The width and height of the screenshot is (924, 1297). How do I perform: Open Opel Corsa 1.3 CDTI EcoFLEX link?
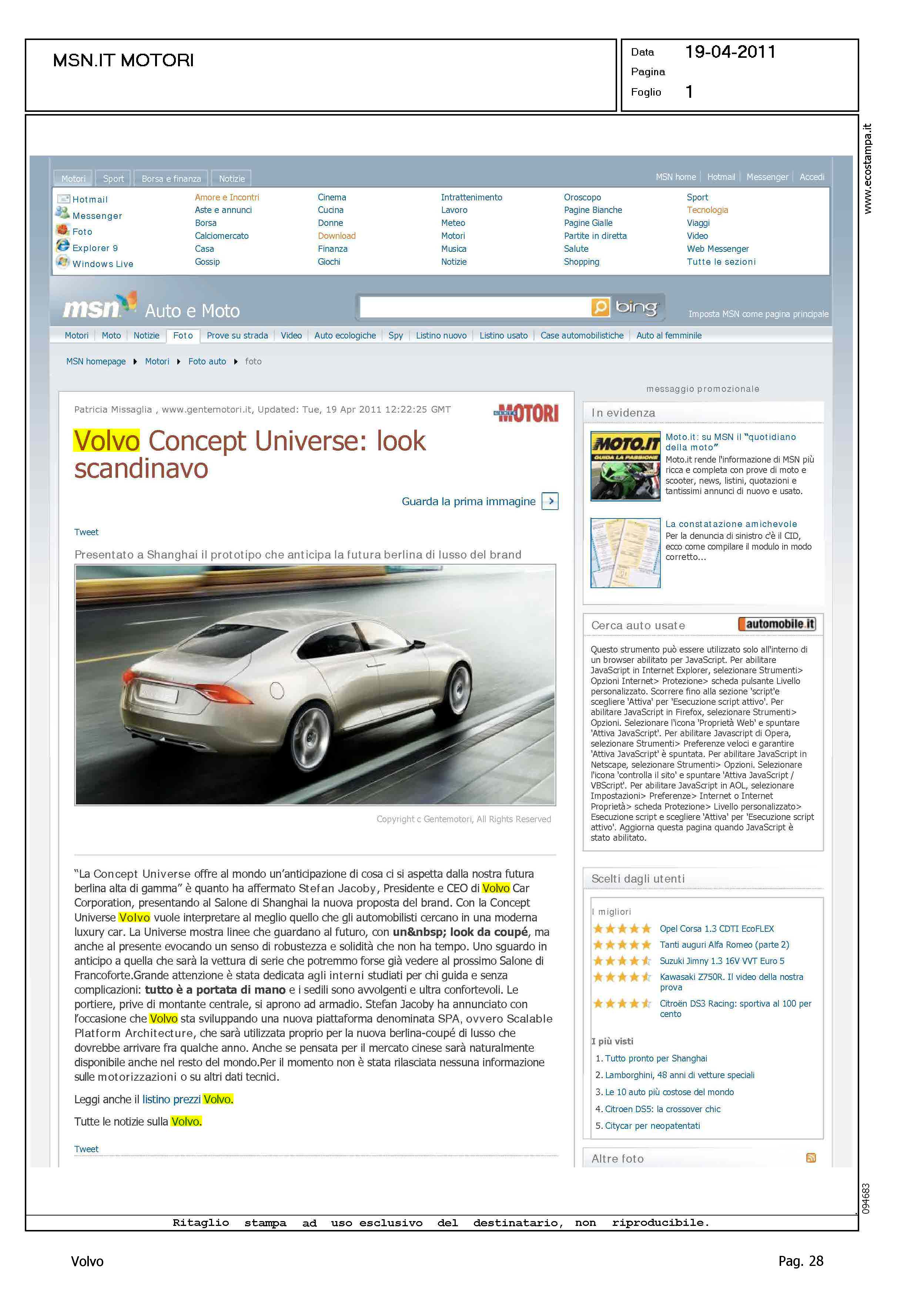tap(716, 928)
